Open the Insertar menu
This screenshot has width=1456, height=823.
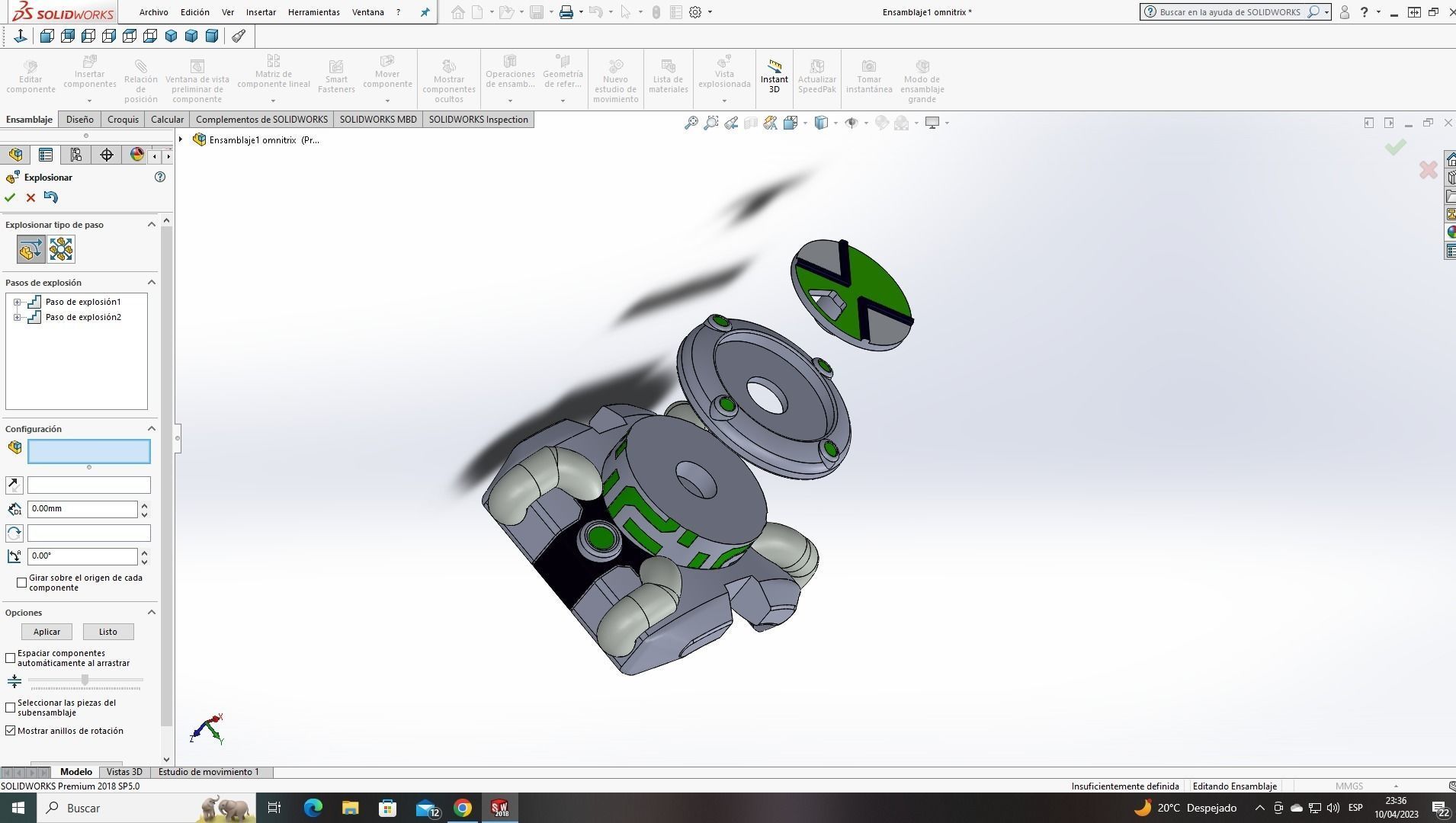(261, 12)
